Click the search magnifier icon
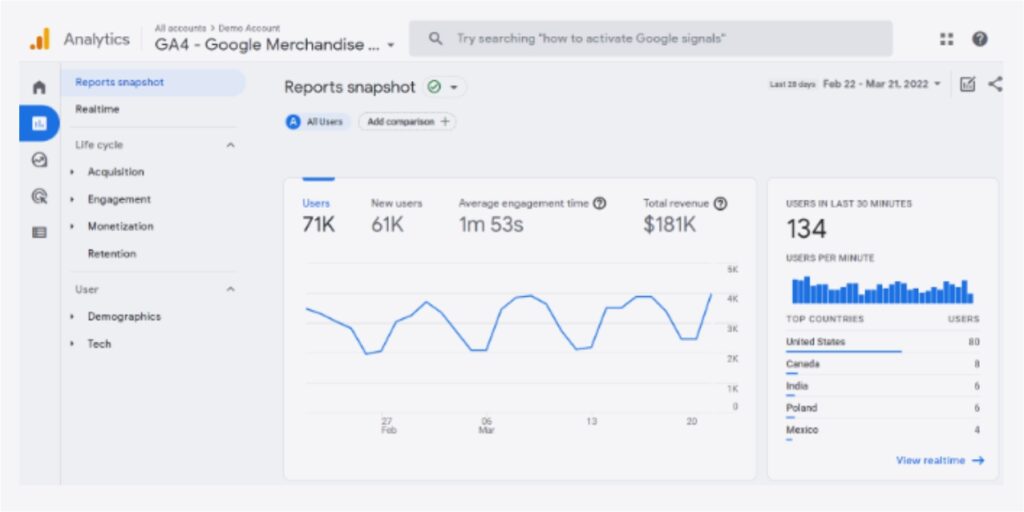 [x=436, y=39]
